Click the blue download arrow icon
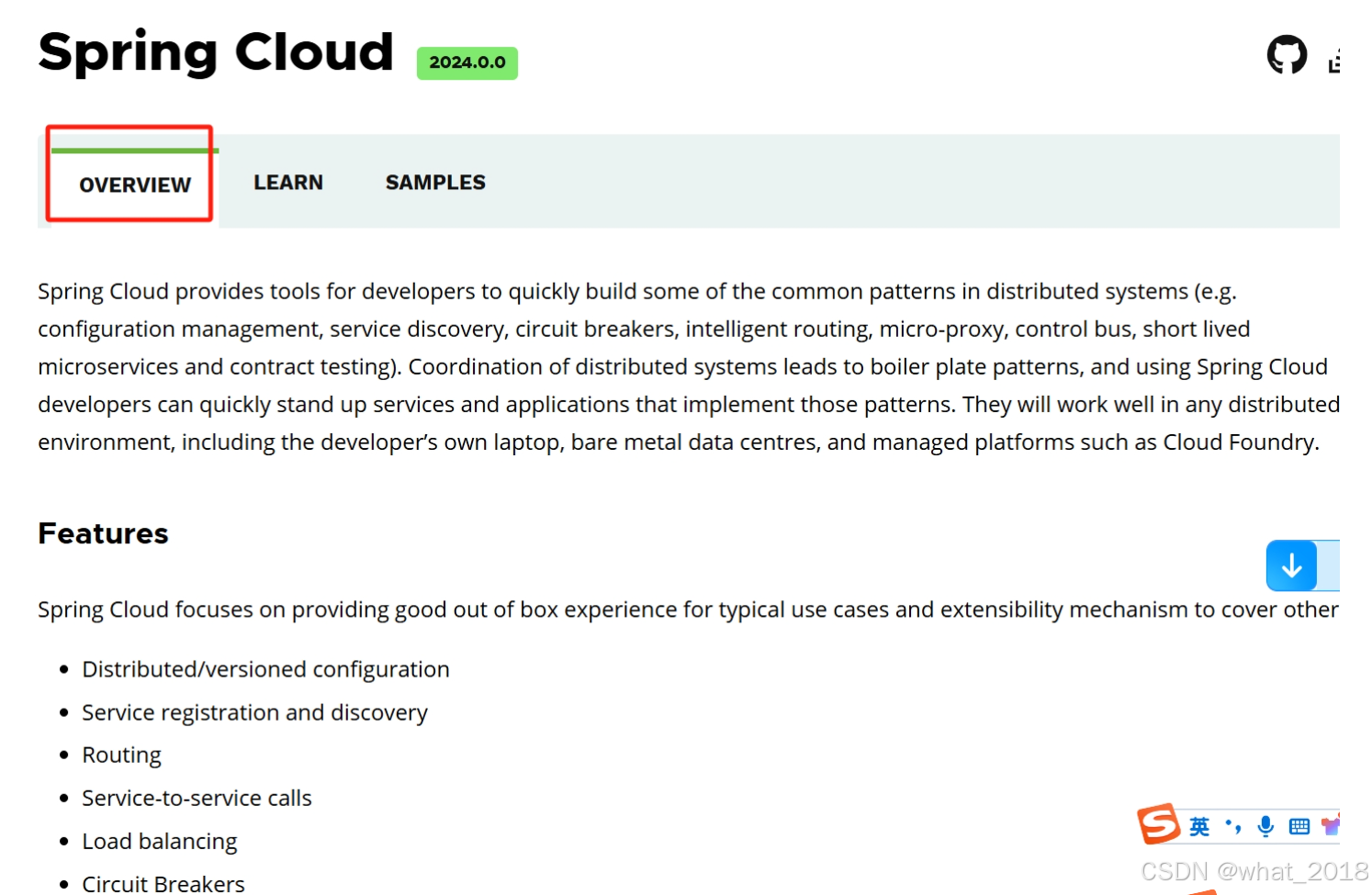The image size is (1372, 895). [x=1292, y=565]
